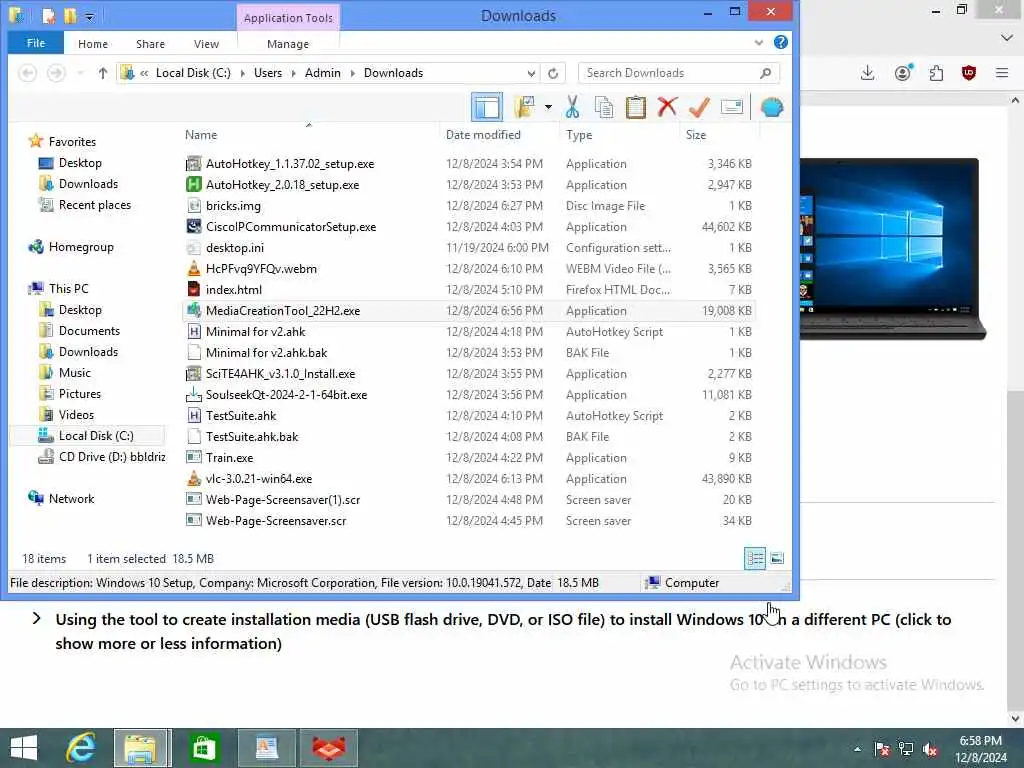The height and width of the screenshot is (768, 1024).
Task: Sort files by Size column header
Action: click(x=696, y=135)
